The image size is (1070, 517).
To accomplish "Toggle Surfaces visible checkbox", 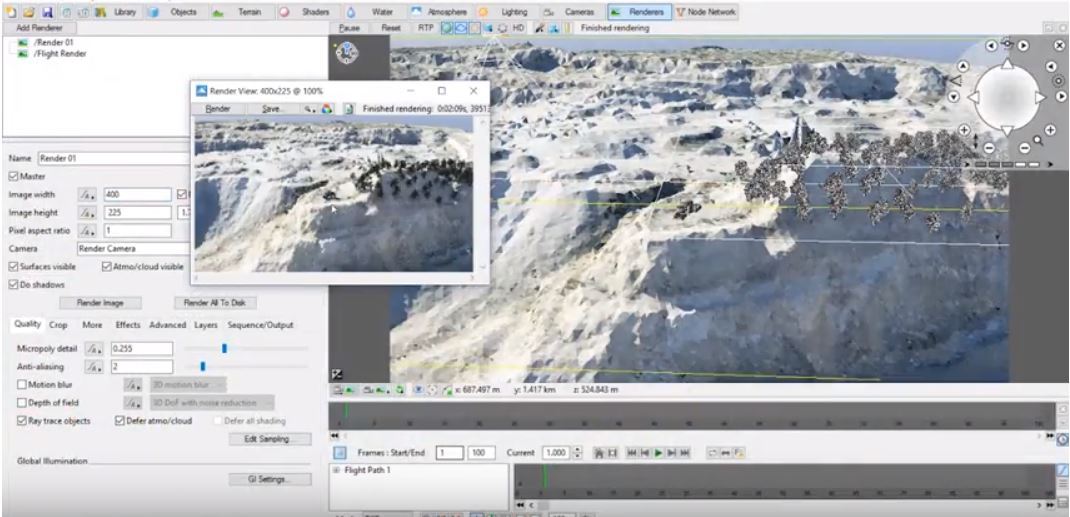I will (x=14, y=267).
